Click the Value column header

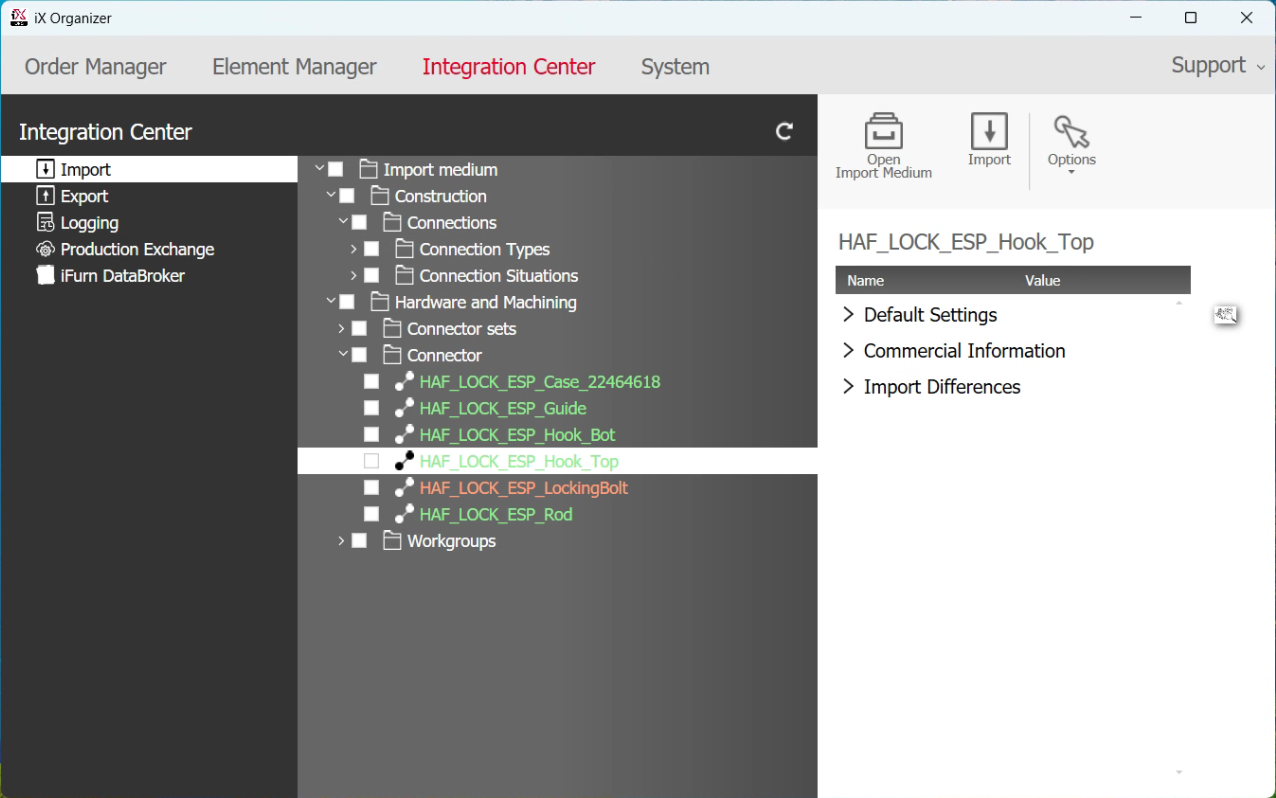(x=1042, y=280)
